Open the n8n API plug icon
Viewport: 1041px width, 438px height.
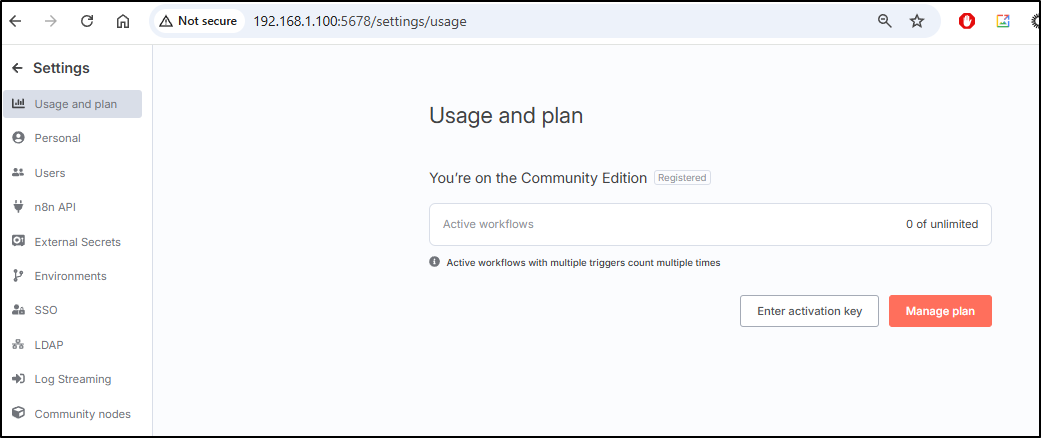19,207
